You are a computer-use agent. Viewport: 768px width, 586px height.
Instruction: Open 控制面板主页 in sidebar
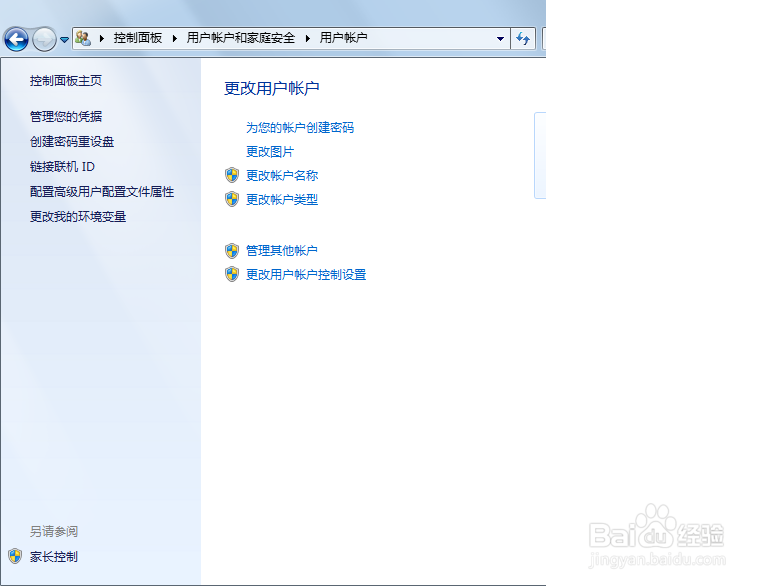pos(66,80)
